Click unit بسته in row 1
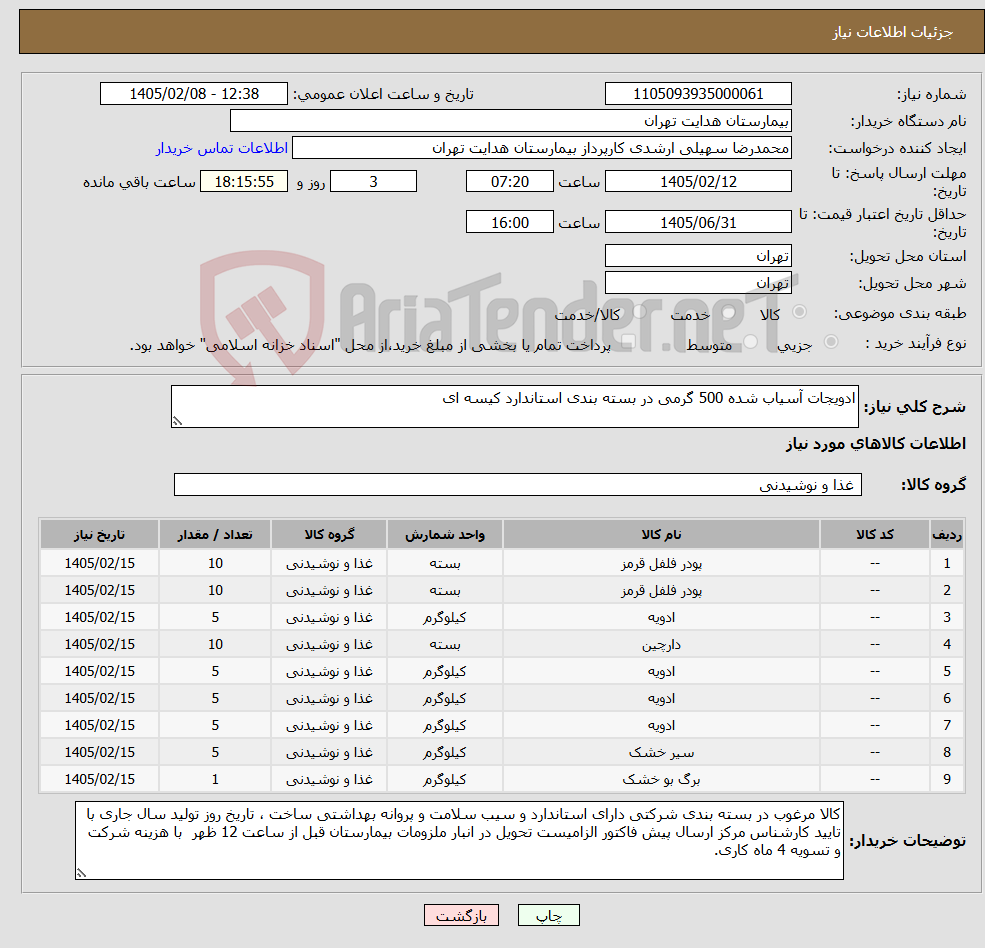 (x=445, y=564)
